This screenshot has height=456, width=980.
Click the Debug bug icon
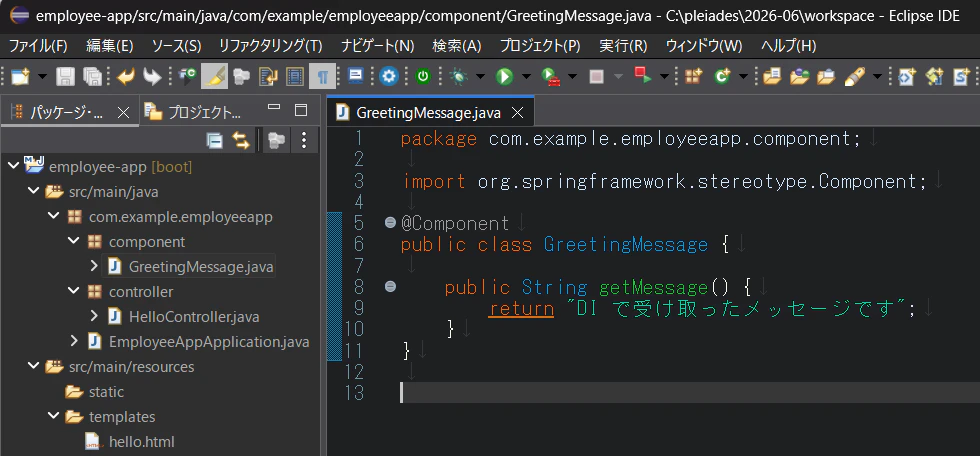pos(459,76)
